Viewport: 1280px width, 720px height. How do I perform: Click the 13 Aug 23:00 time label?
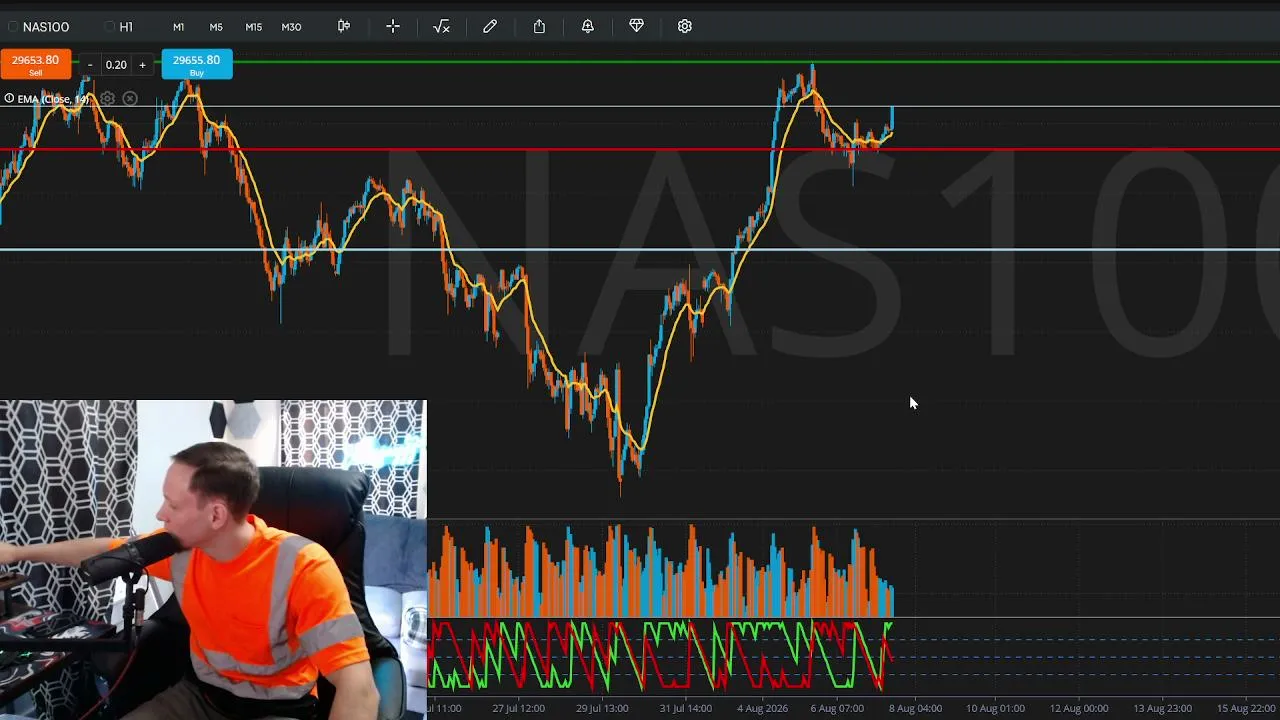pos(1162,708)
